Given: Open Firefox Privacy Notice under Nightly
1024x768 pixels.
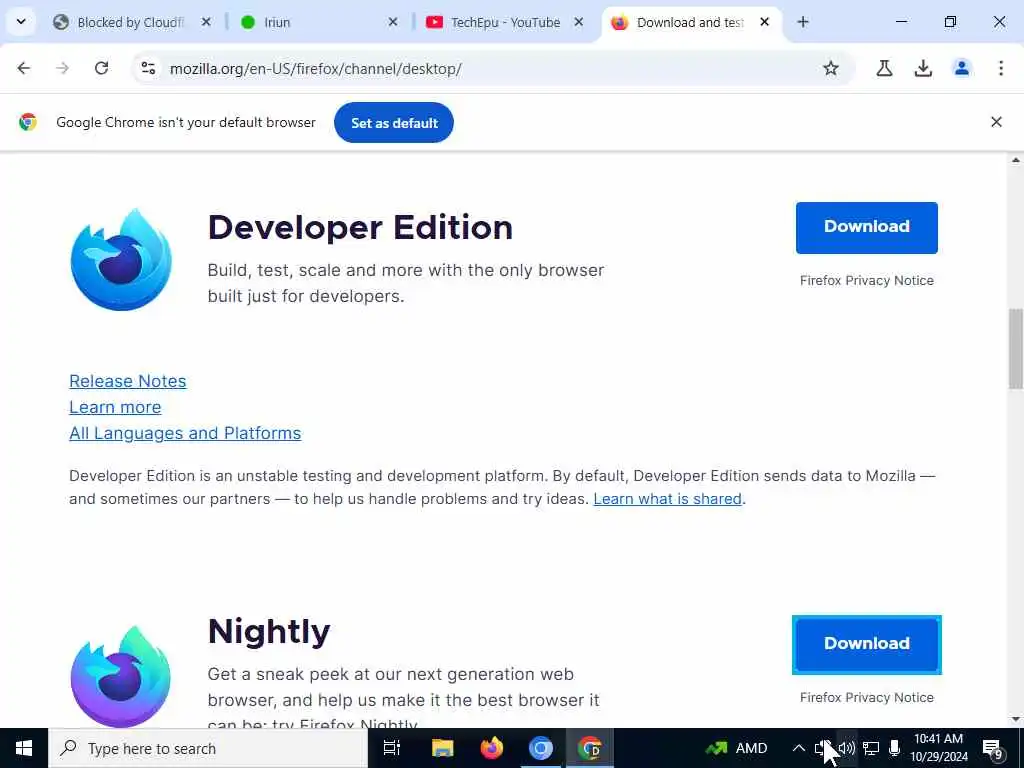Looking at the screenshot, I should point(867,697).
